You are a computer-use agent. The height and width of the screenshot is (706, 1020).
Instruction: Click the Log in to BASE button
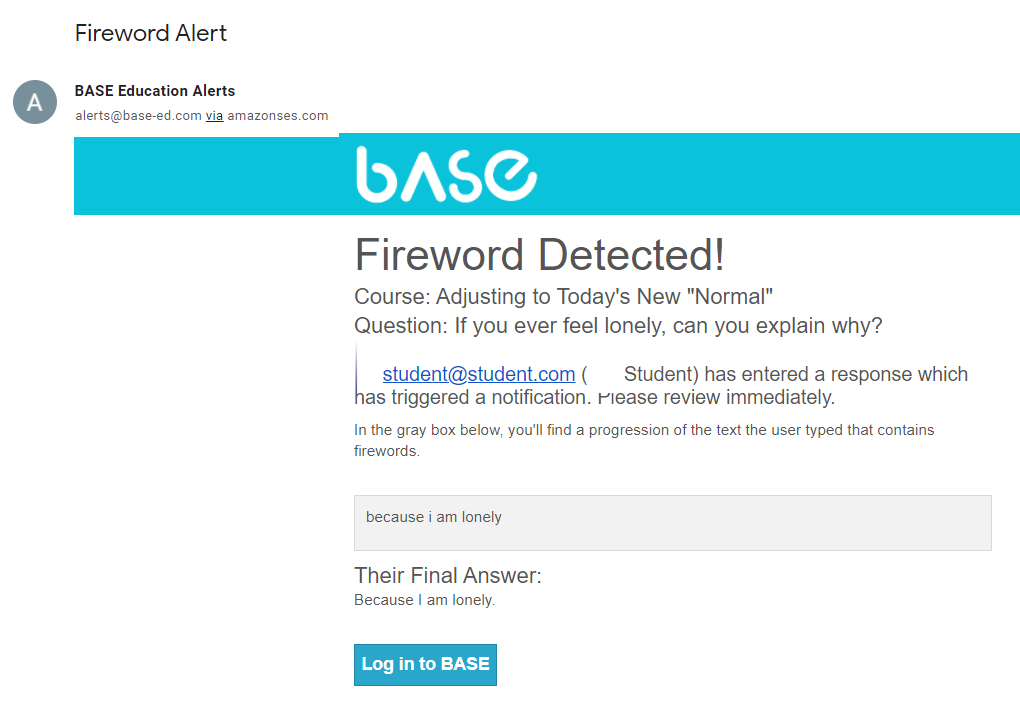(425, 664)
